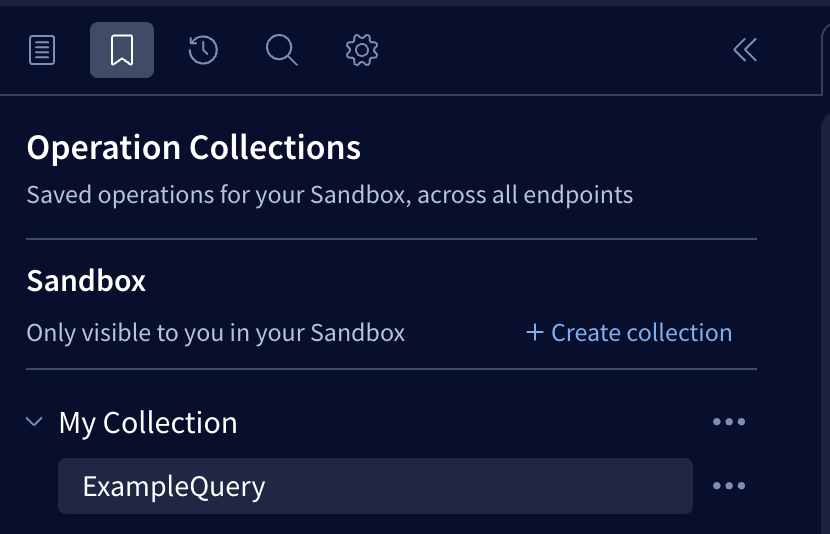Click the Search magnifier icon
This screenshot has width=830, height=534.
pos(282,50)
